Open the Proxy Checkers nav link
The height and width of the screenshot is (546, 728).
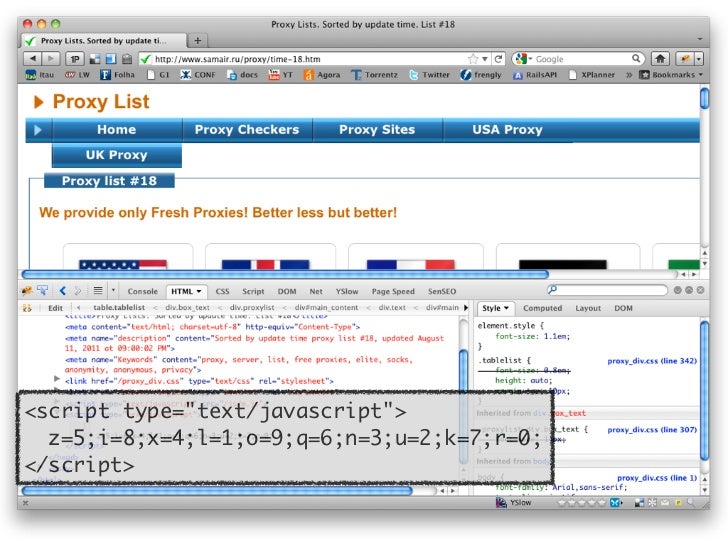pyautogui.click(x=247, y=130)
